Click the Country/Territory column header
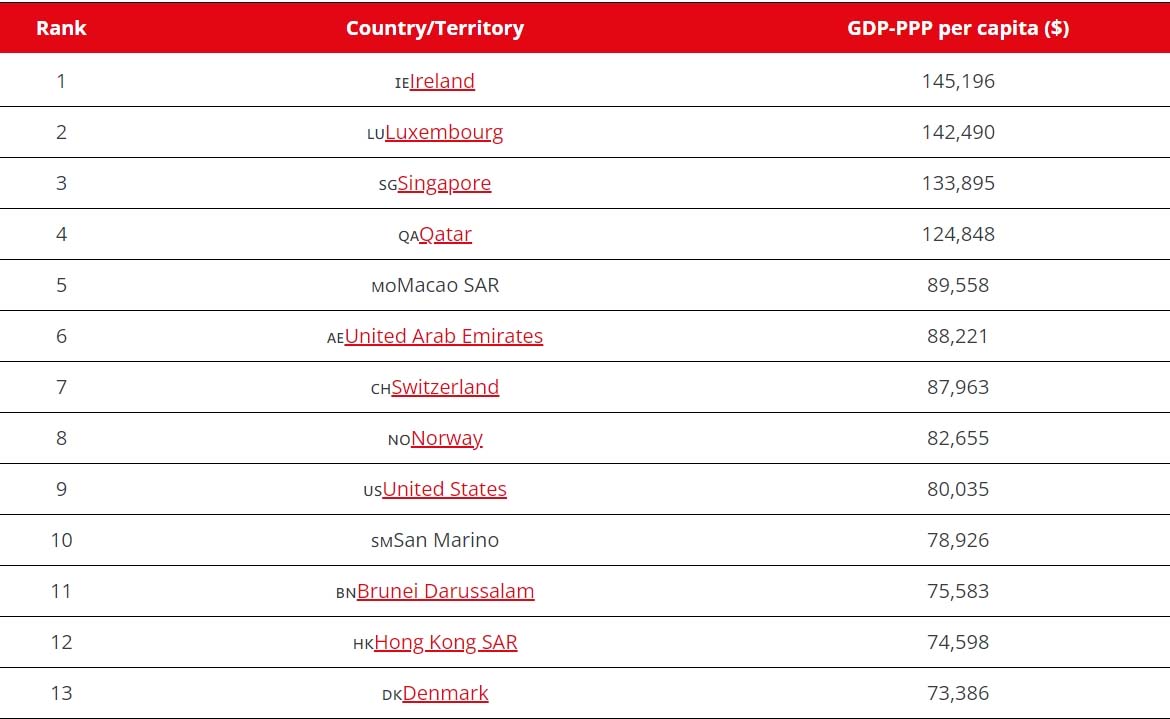Image resolution: width=1170 pixels, height=719 pixels. tap(435, 28)
